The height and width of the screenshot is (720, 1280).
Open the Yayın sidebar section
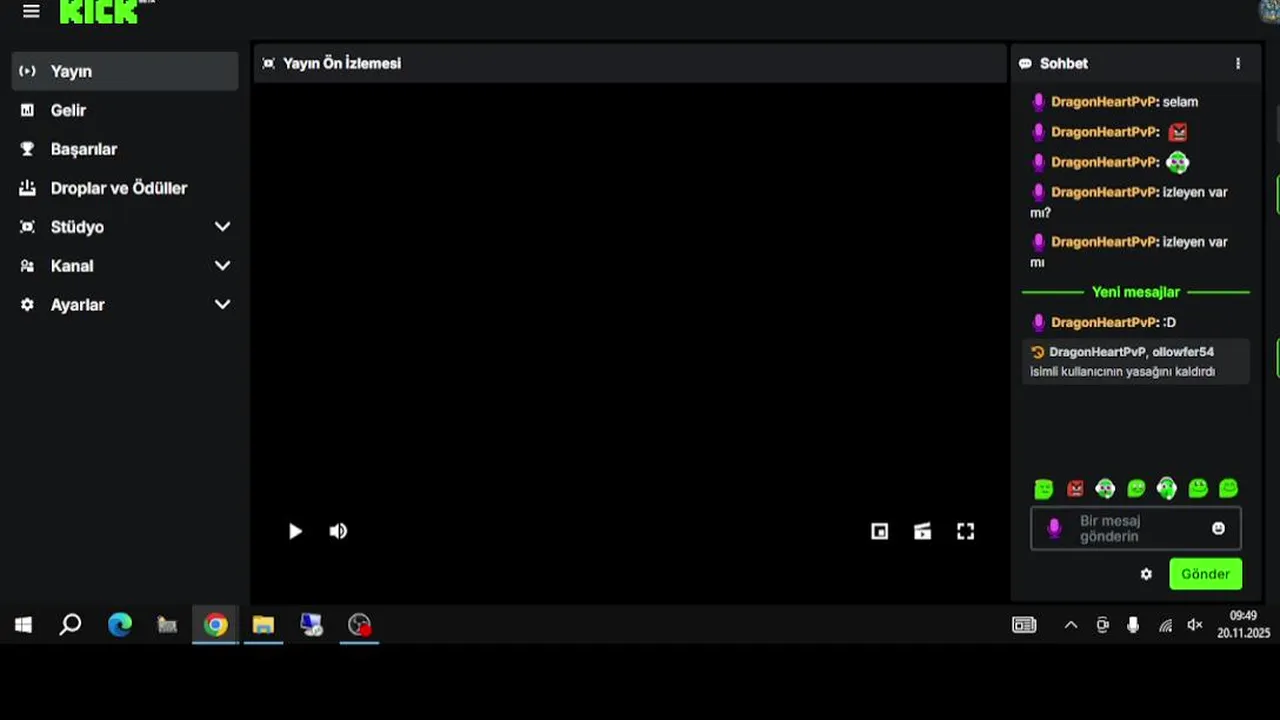(125, 71)
